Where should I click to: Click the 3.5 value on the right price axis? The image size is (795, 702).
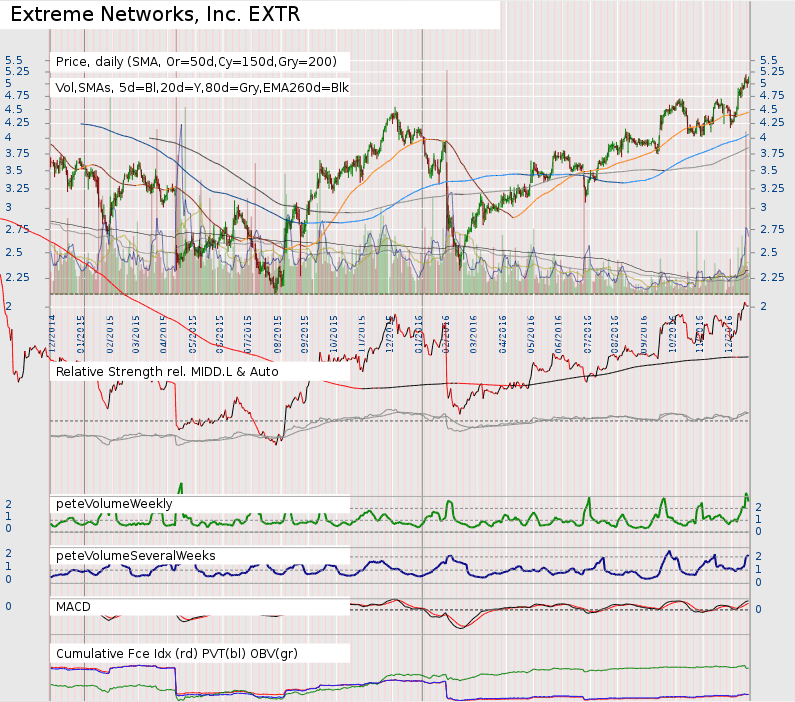coord(769,170)
